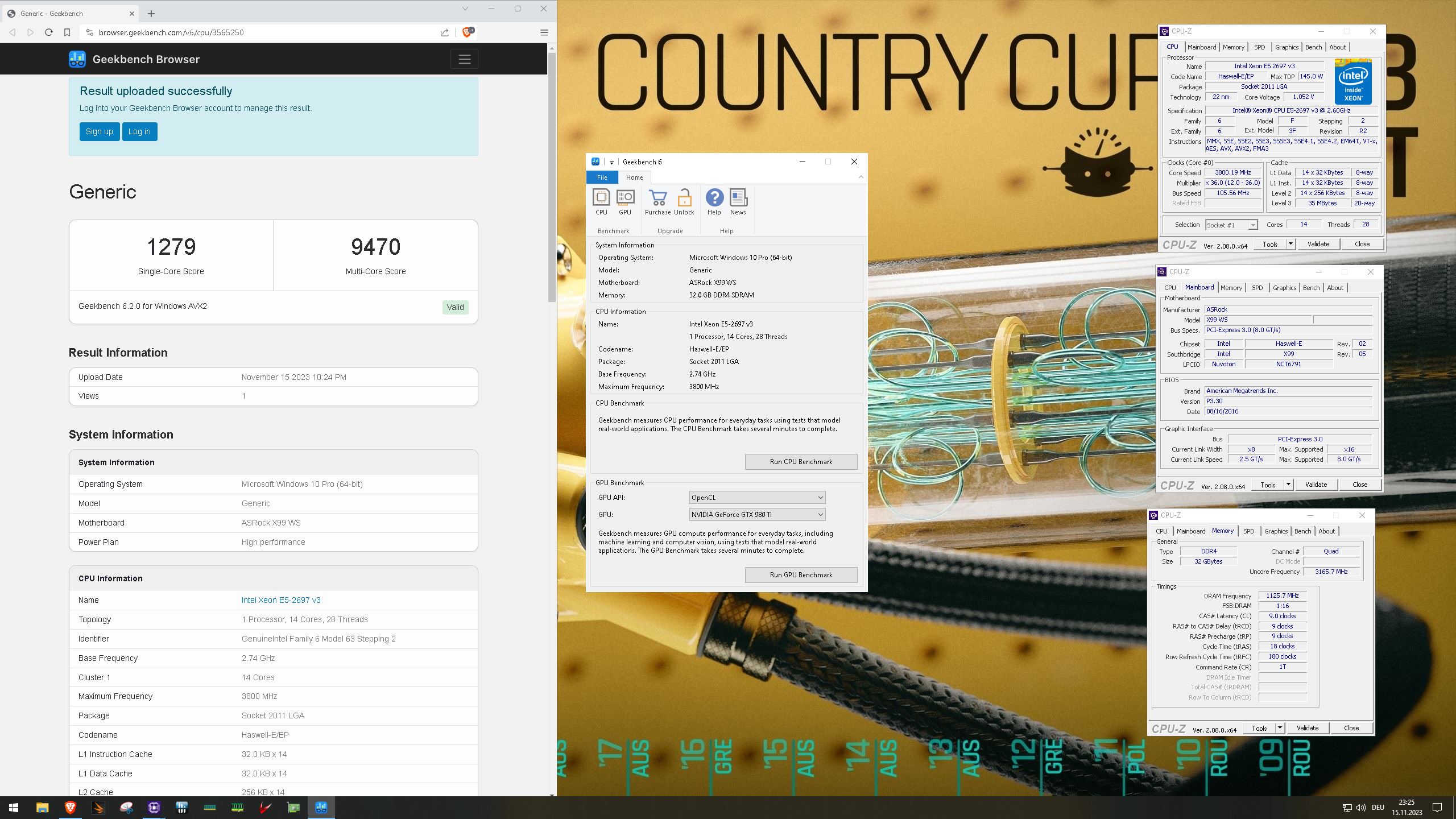This screenshot has width=1456, height=819.
Task: Click the Sign up button
Action: click(x=100, y=131)
